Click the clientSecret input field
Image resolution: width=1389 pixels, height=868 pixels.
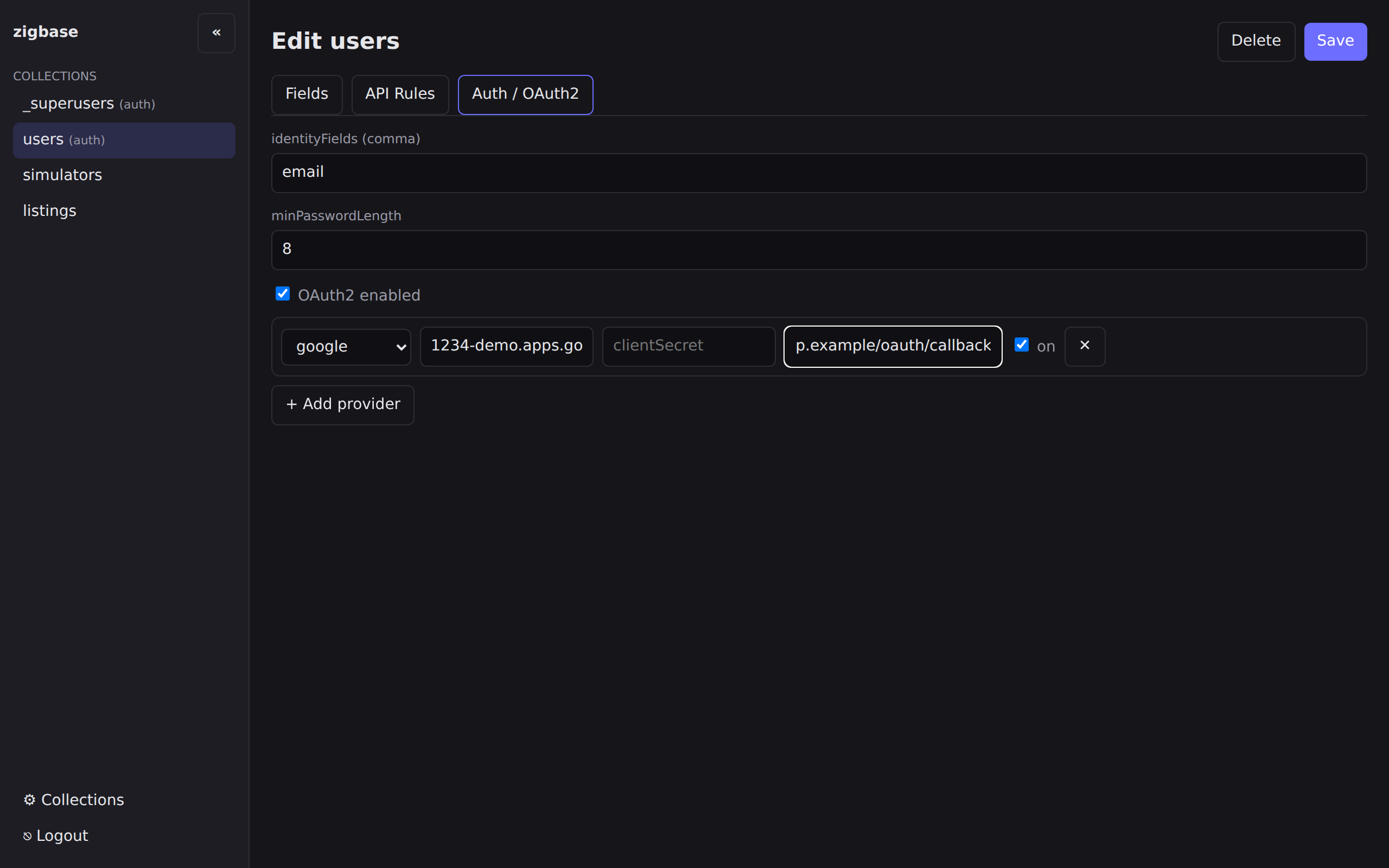(689, 346)
